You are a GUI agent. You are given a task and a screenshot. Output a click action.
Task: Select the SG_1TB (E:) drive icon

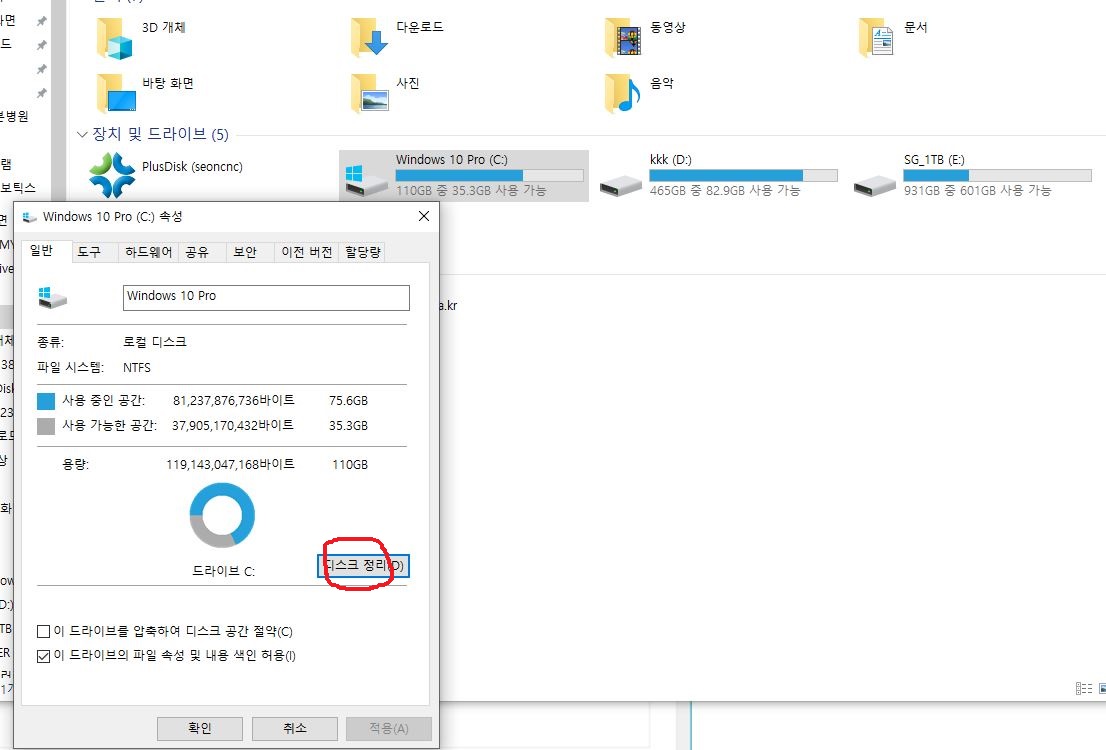[x=875, y=186]
